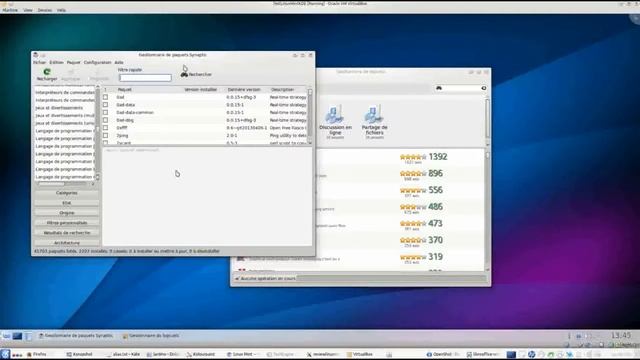Screen dimensions: 640x360
Task: Click the État filter button
Action: tap(67, 203)
